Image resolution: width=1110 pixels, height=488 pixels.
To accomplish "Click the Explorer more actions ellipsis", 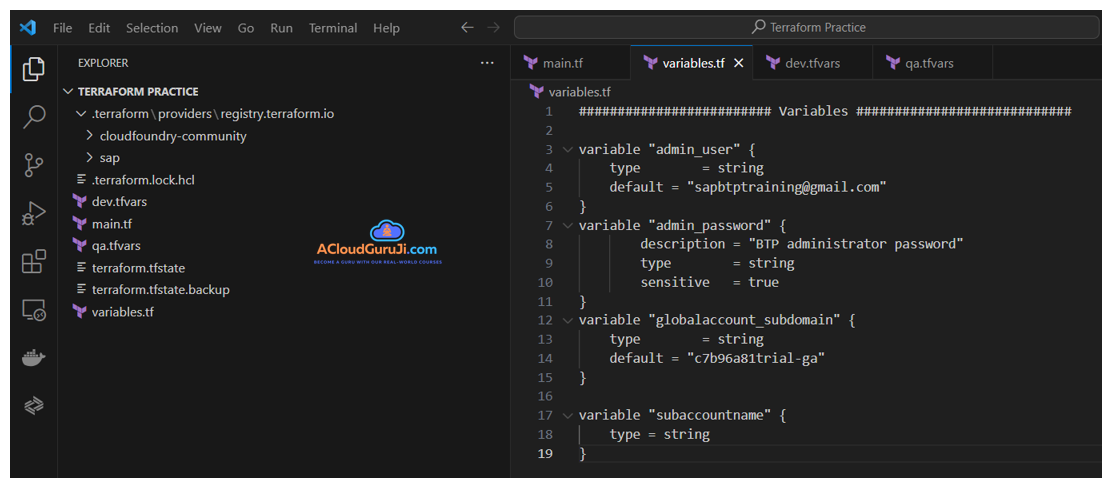I will (x=487, y=63).
